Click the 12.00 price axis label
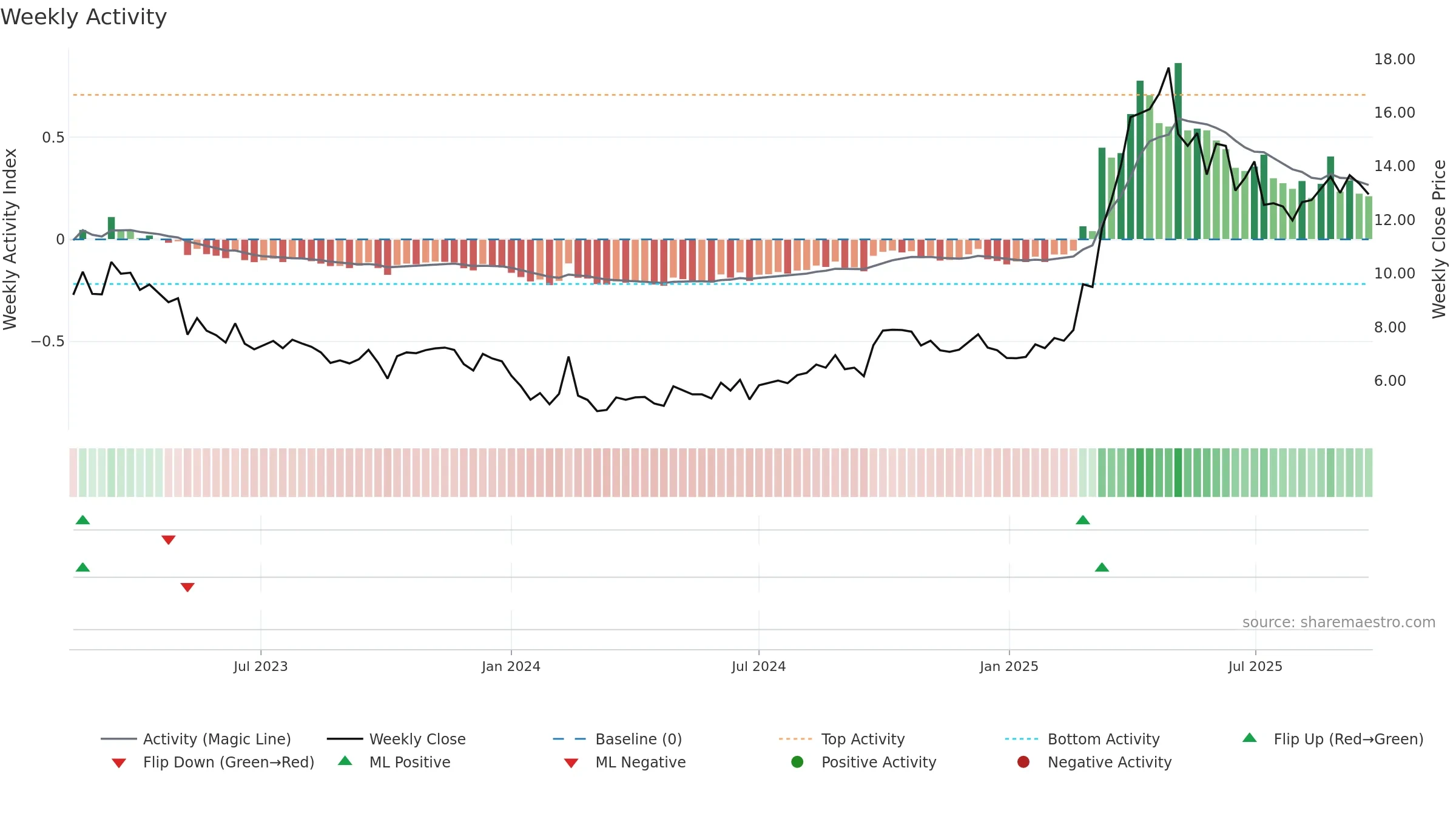This screenshot has width=1456, height=819. [x=1395, y=220]
